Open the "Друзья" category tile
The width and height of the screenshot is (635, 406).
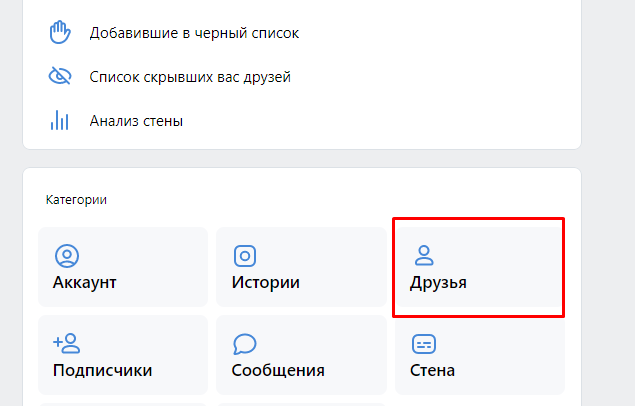point(479,267)
